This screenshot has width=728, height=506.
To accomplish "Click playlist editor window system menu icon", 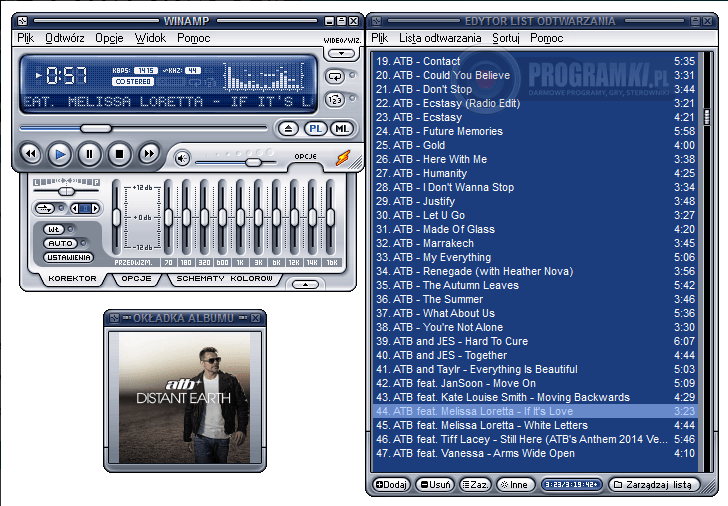I will [377, 21].
